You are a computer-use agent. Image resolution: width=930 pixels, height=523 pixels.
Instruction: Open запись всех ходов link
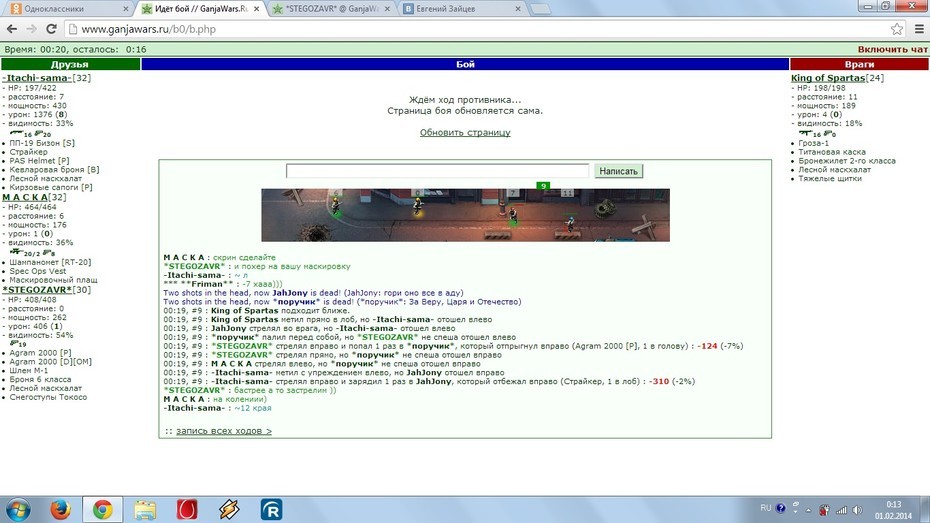point(224,431)
